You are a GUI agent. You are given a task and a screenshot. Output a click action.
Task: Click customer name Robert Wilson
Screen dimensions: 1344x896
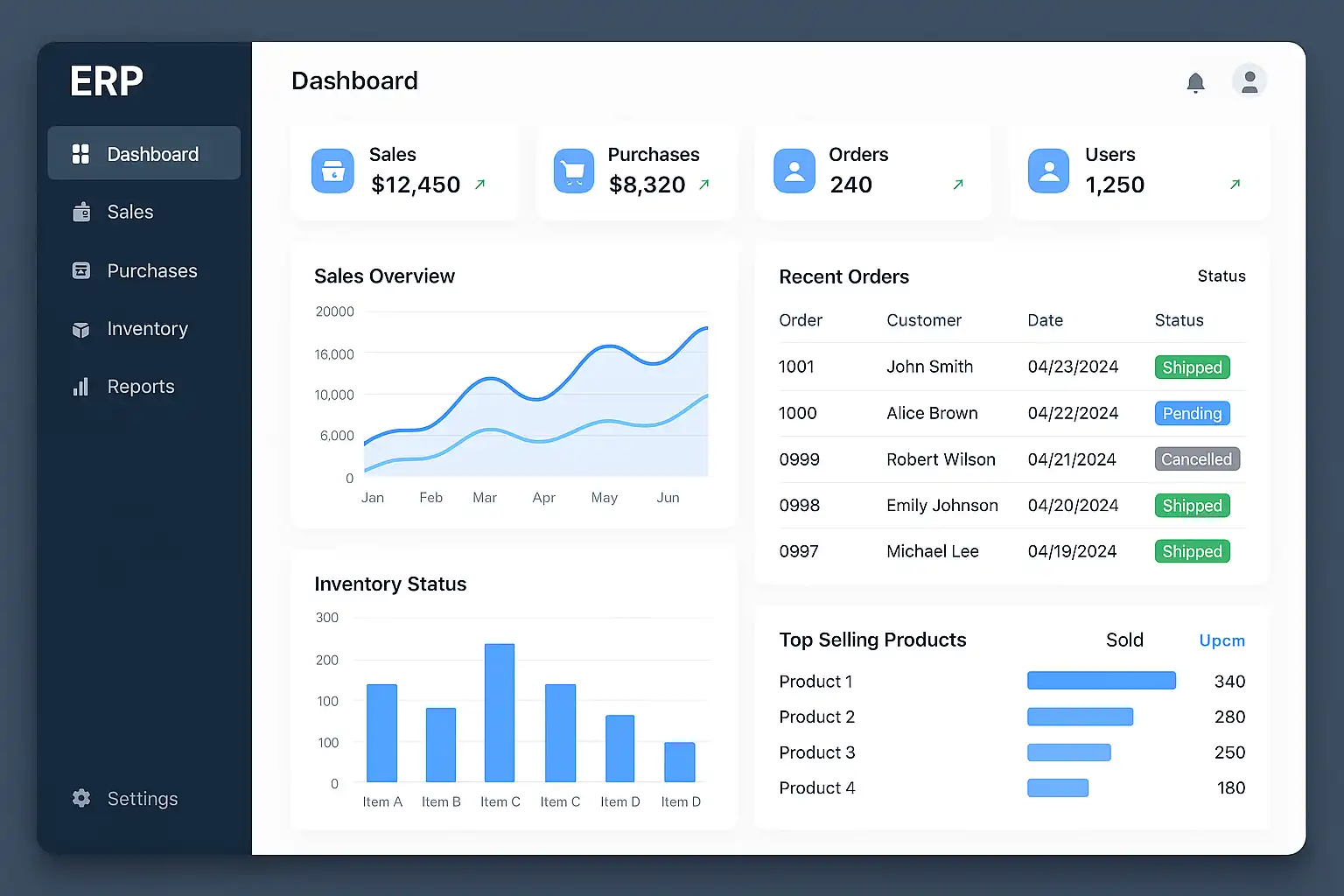pos(941,459)
